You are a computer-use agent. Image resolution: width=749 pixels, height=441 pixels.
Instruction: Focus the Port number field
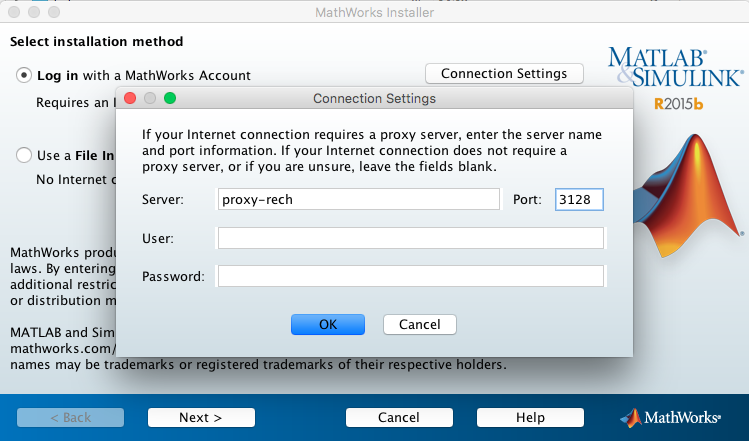[579, 199]
